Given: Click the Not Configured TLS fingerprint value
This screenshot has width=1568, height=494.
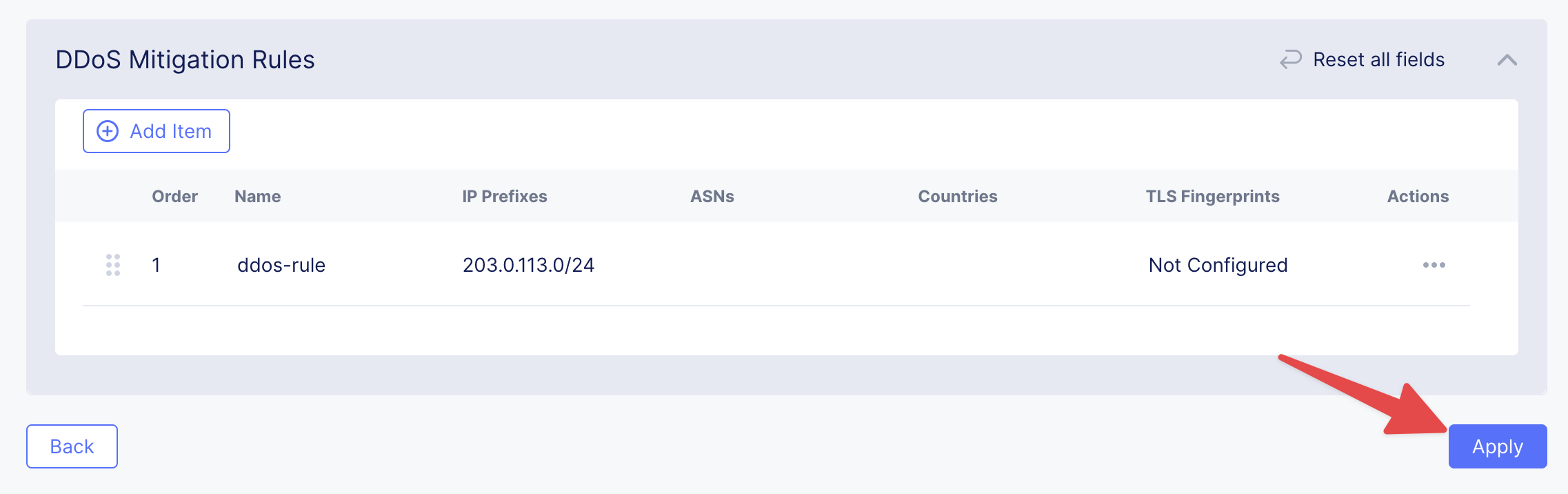Looking at the screenshot, I should point(1218,265).
